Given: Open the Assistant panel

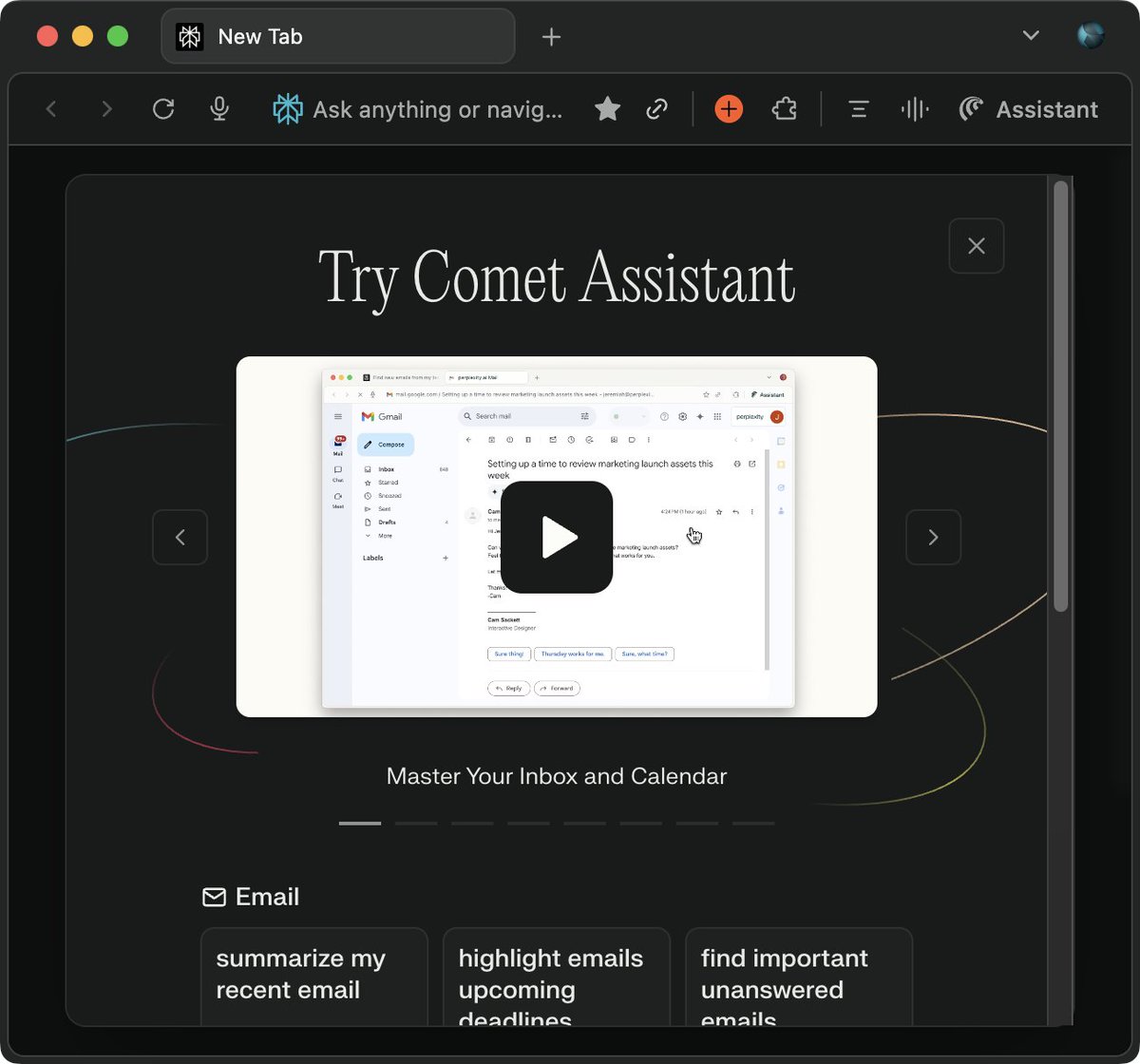Looking at the screenshot, I should pos(1028,109).
